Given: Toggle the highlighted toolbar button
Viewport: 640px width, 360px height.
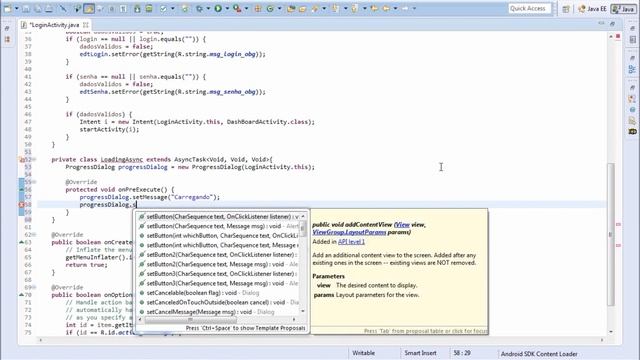Looking at the screenshot, I should tap(89, 9).
